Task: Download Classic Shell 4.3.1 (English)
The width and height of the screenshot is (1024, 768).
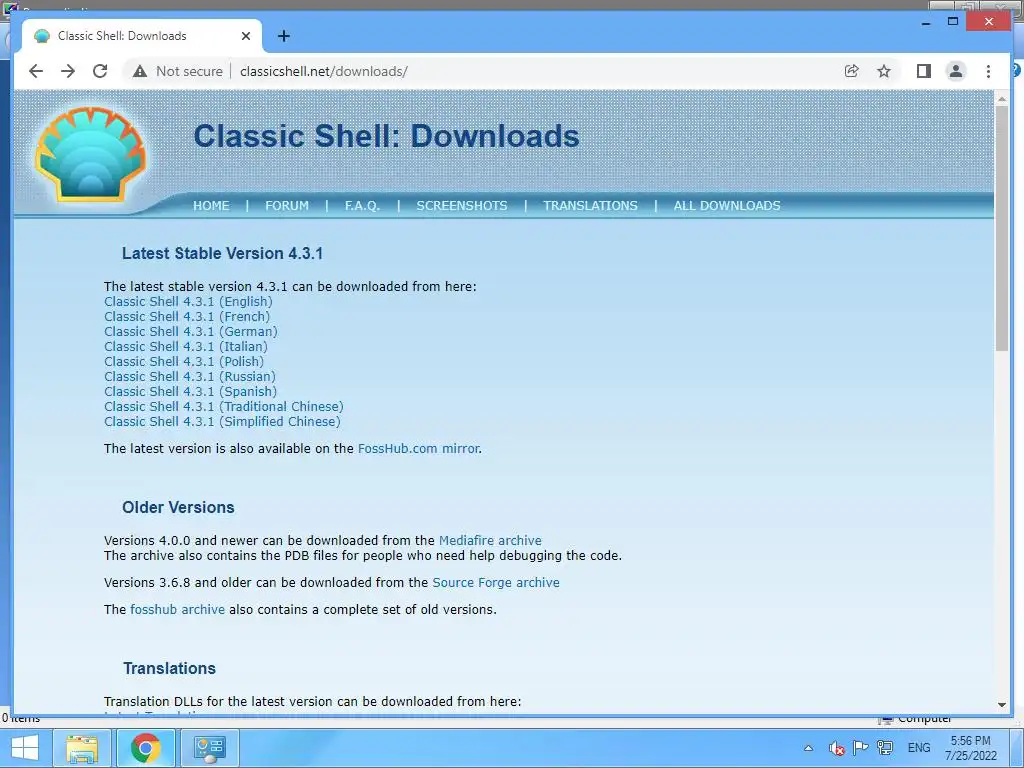Action: point(188,302)
